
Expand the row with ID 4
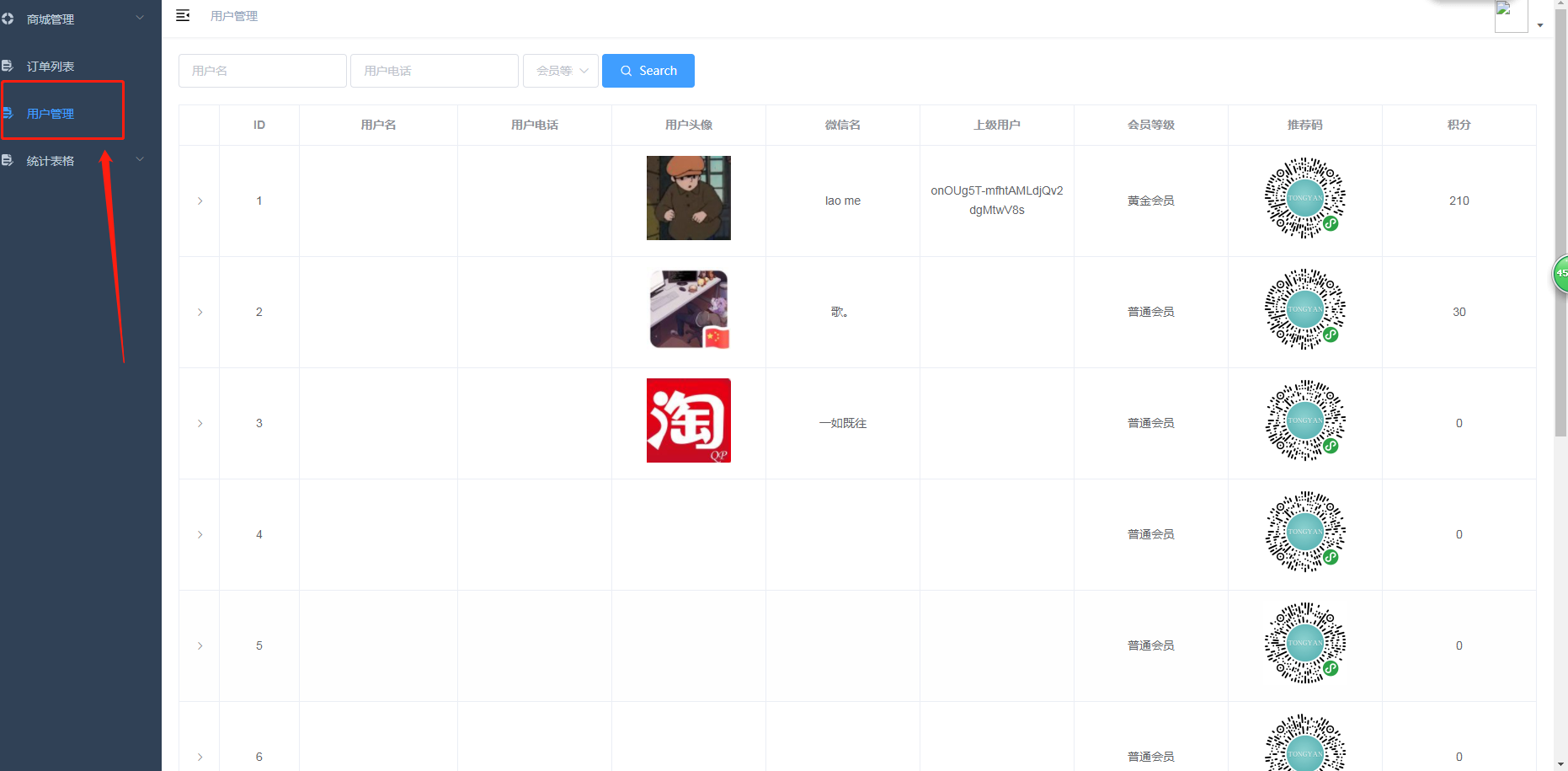pyautogui.click(x=200, y=534)
